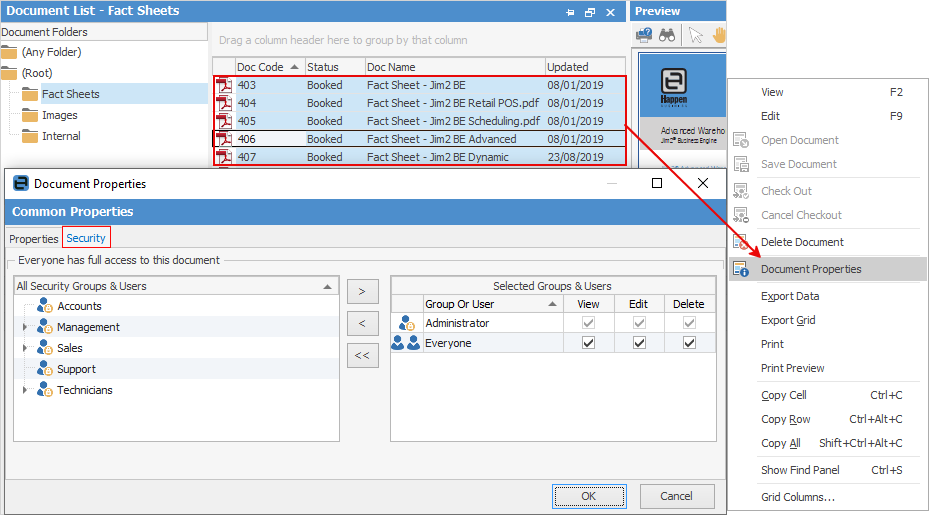Click the first Preview toolbar icon
Image resolution: width=929 pixels, height=515 pixels.
(x=644, y=35)
